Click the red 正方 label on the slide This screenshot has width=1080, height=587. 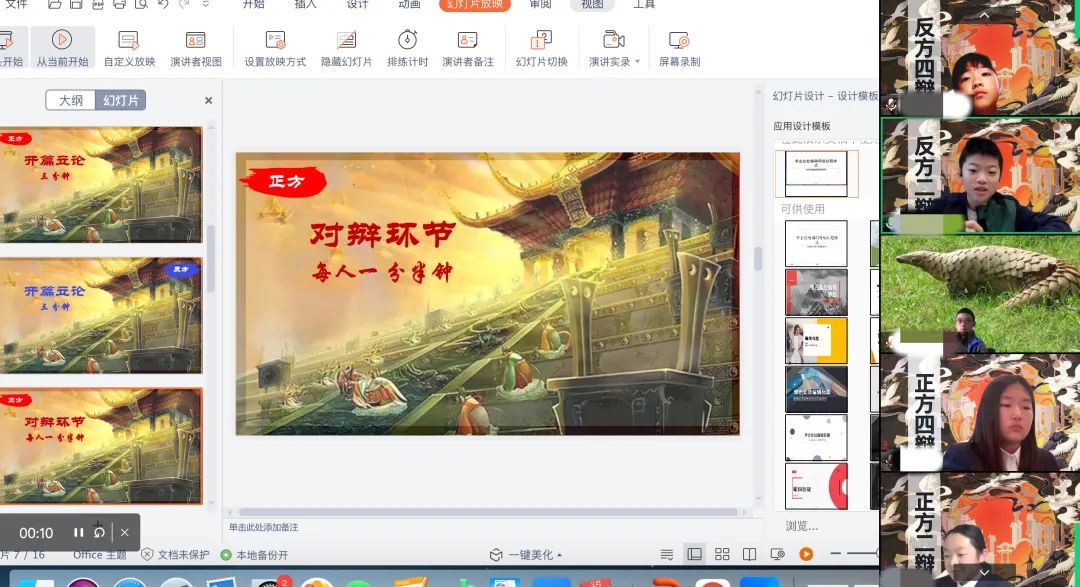(284, 181)
